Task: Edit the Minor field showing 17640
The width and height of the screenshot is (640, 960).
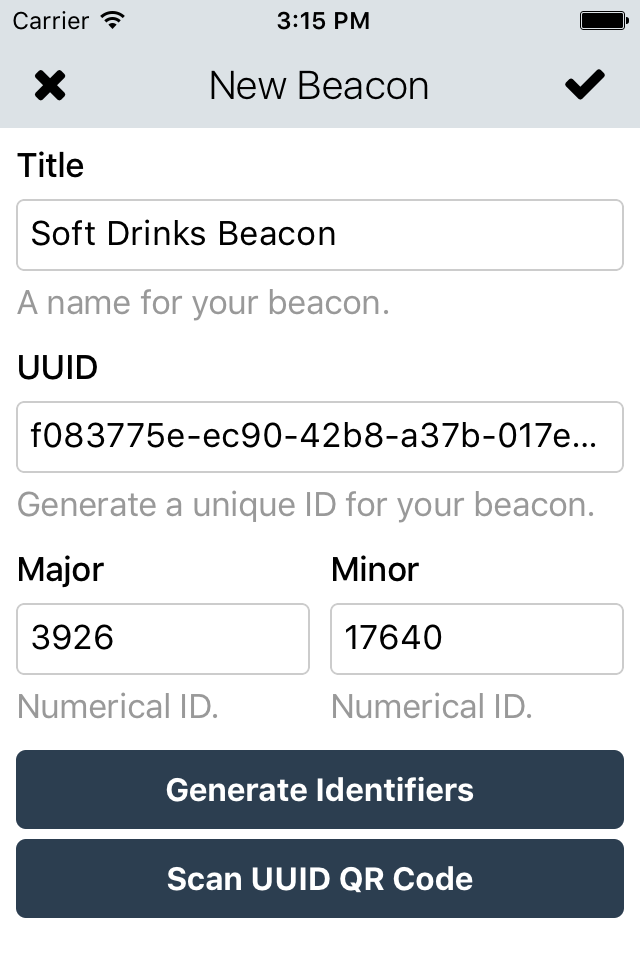Action: (x=477, y=639)
